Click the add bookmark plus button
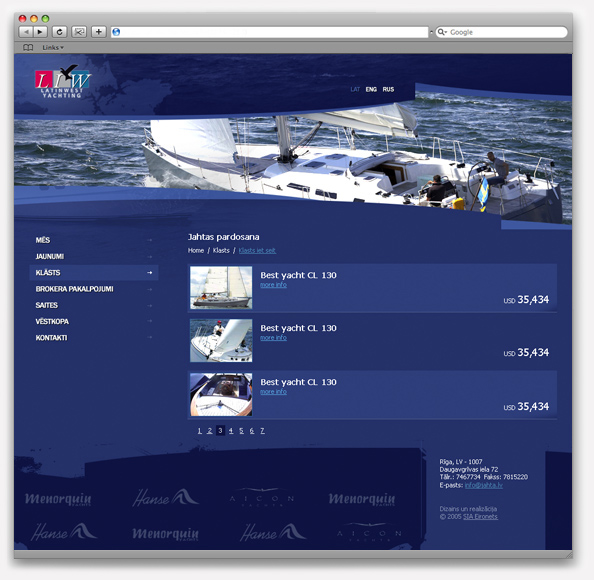The height and width of the screenshot is (580, 594). click(x=98, y=32)
